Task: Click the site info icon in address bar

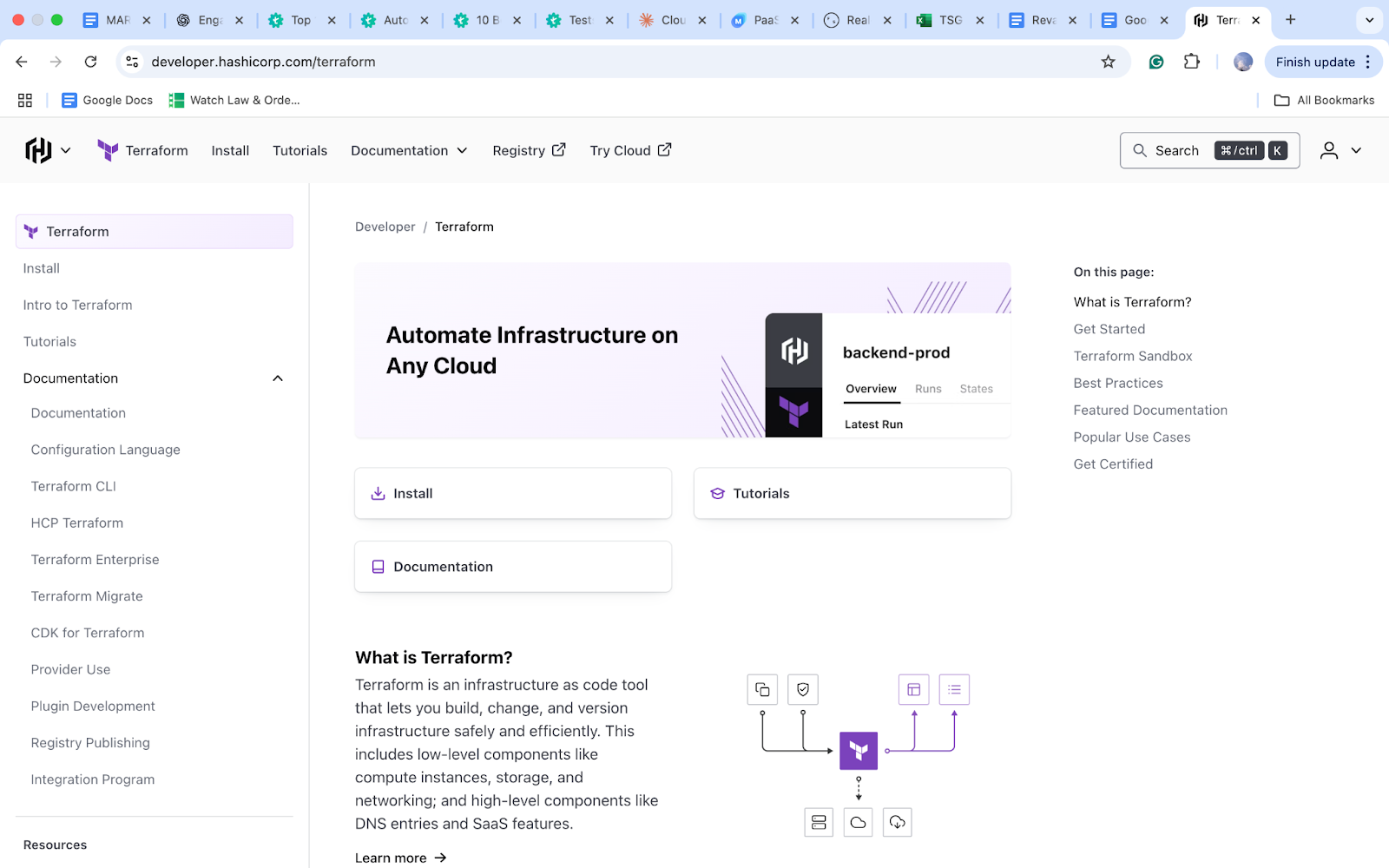Action: tap(132, 62)
